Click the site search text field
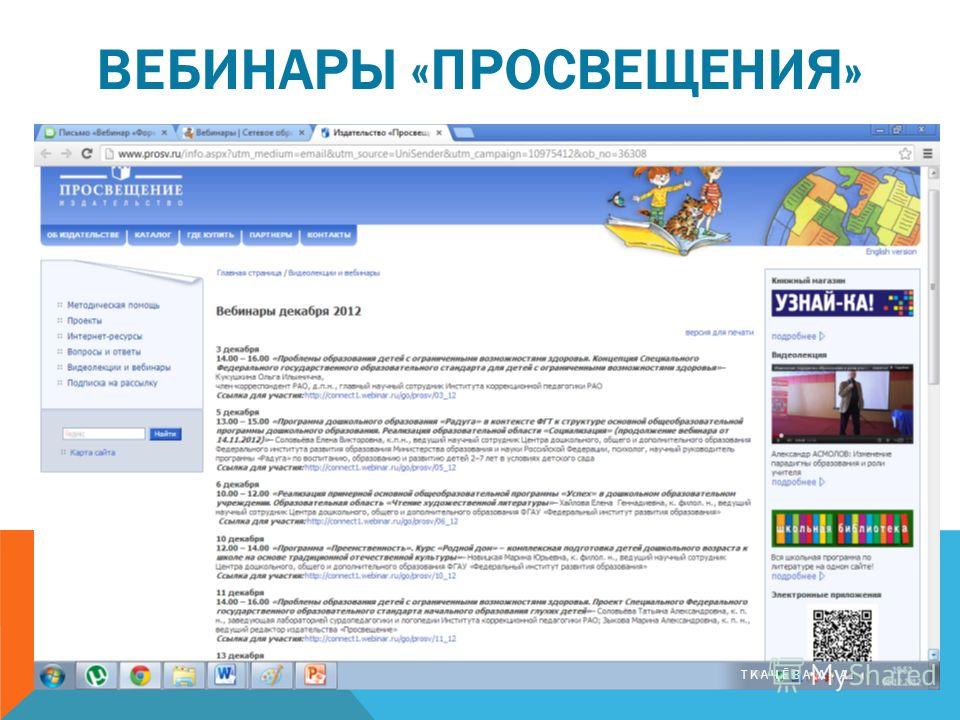 103,434
